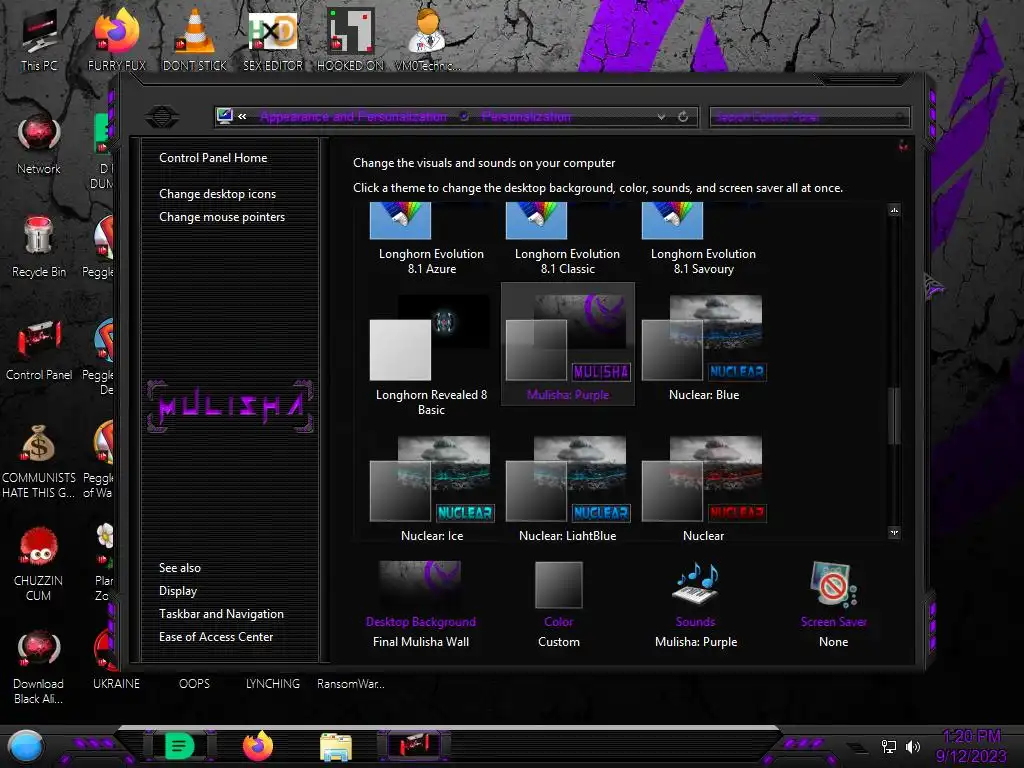Click the Screen Saver icon
1024x768 pixels.
point(833,584)
